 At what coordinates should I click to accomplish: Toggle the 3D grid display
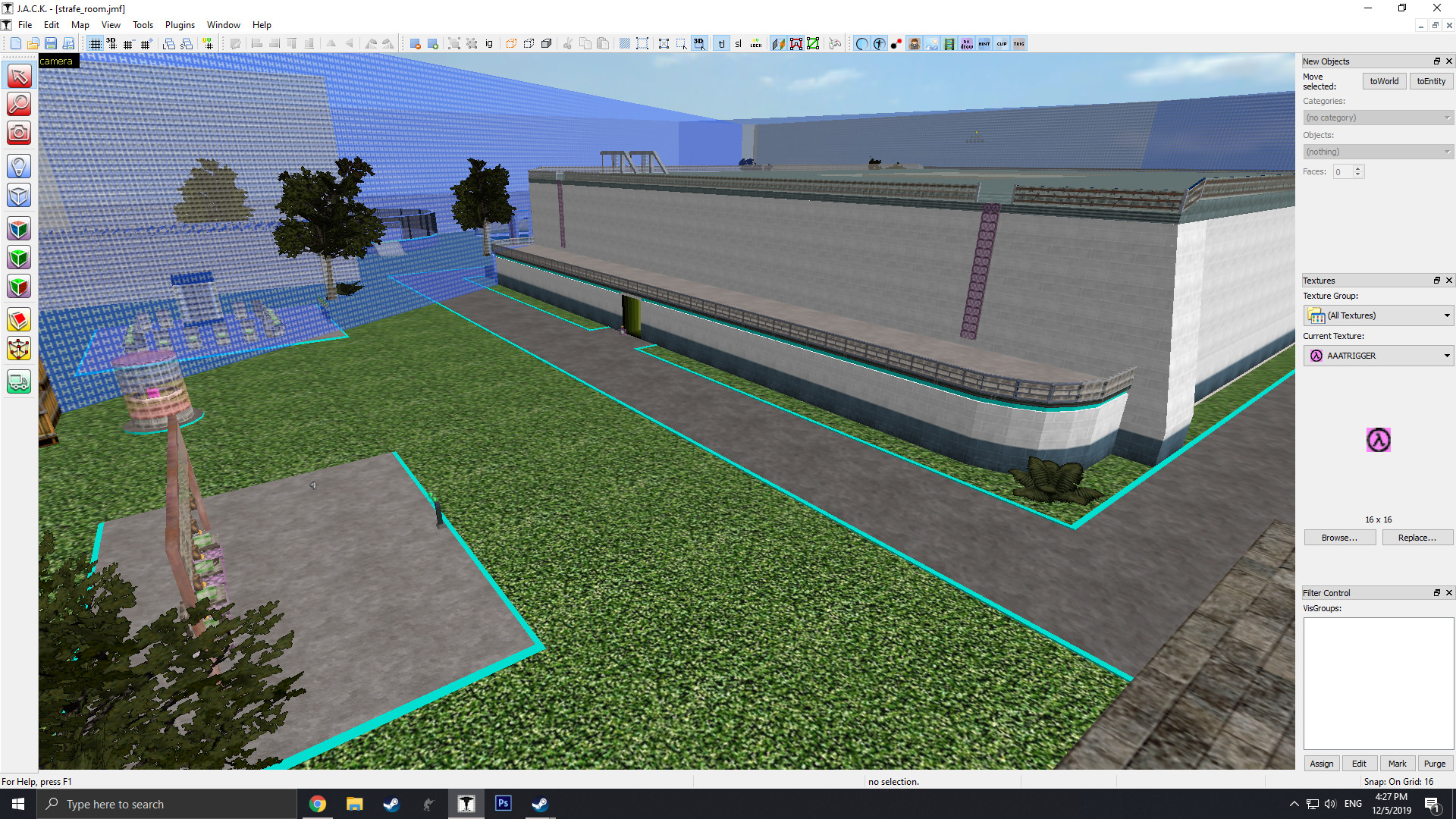click(111, 43)
